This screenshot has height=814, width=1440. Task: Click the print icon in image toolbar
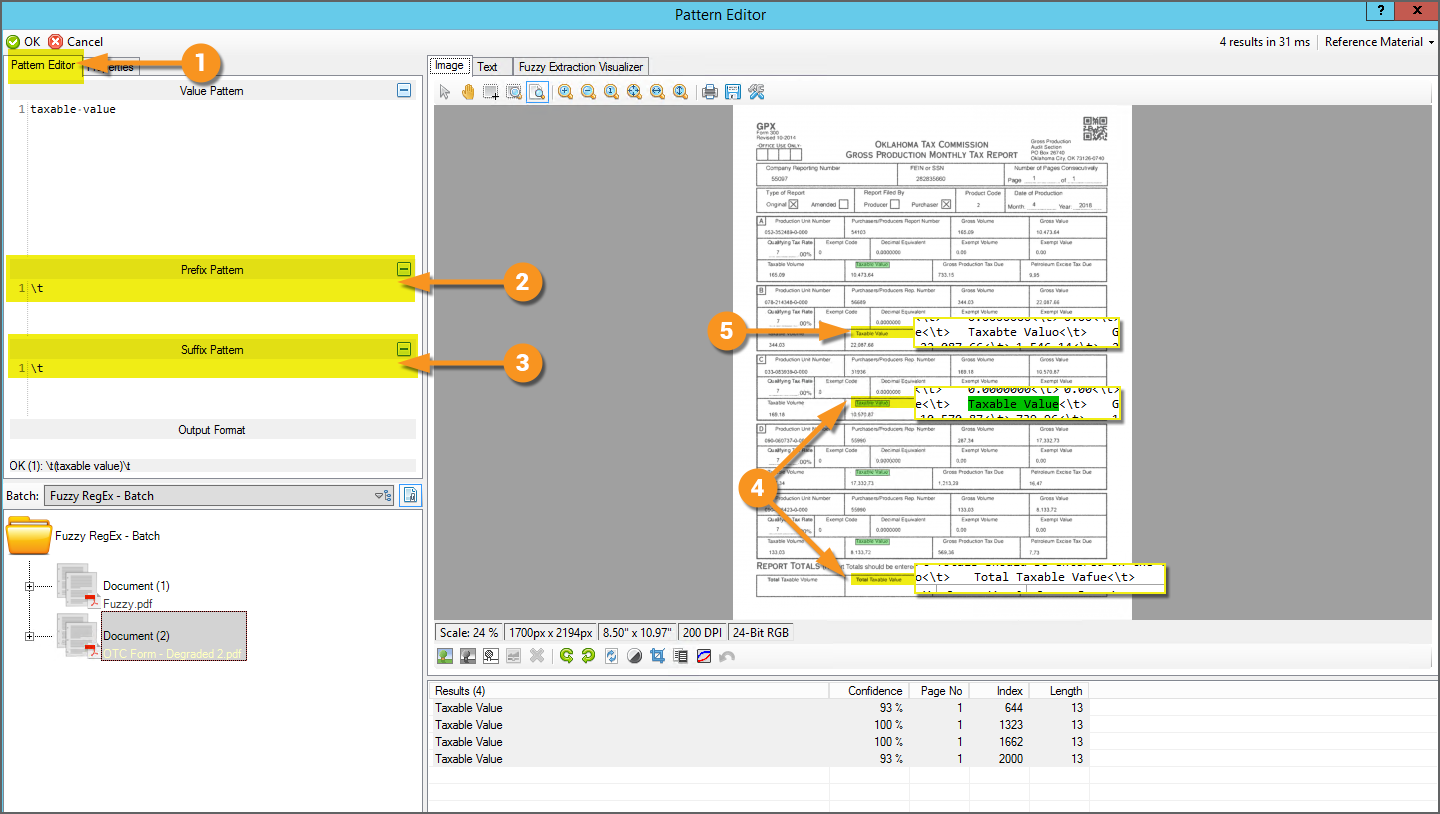(x=710, y=92)
